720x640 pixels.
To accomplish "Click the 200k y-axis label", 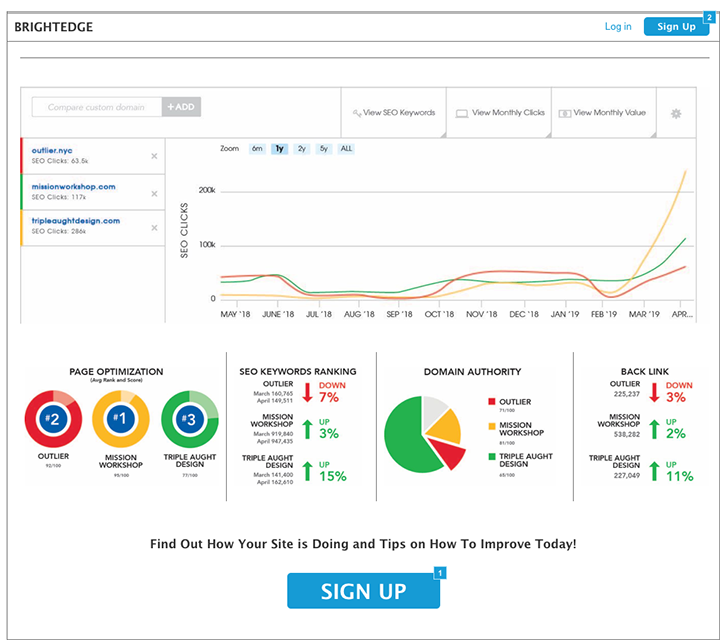I will pos(207,190).
